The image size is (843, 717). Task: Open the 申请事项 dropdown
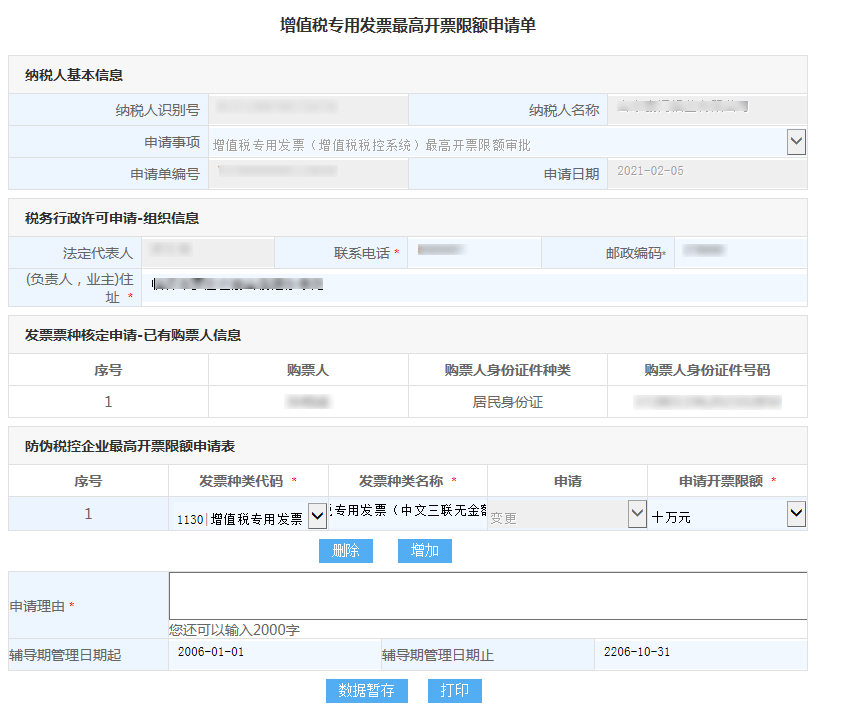pos(796,142)
